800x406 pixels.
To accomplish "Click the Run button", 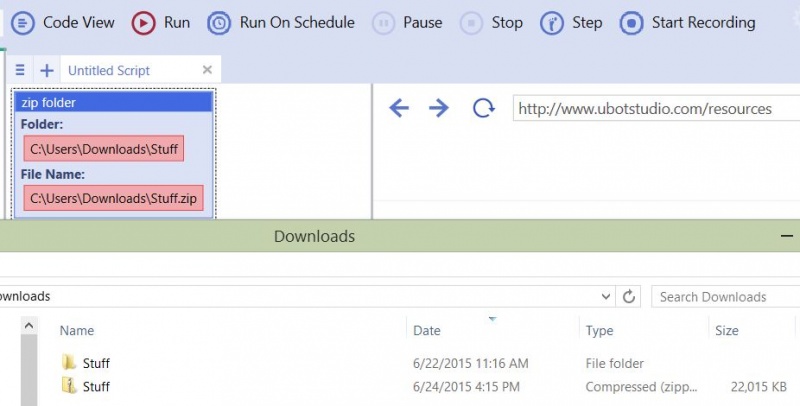I will (161, 23).
